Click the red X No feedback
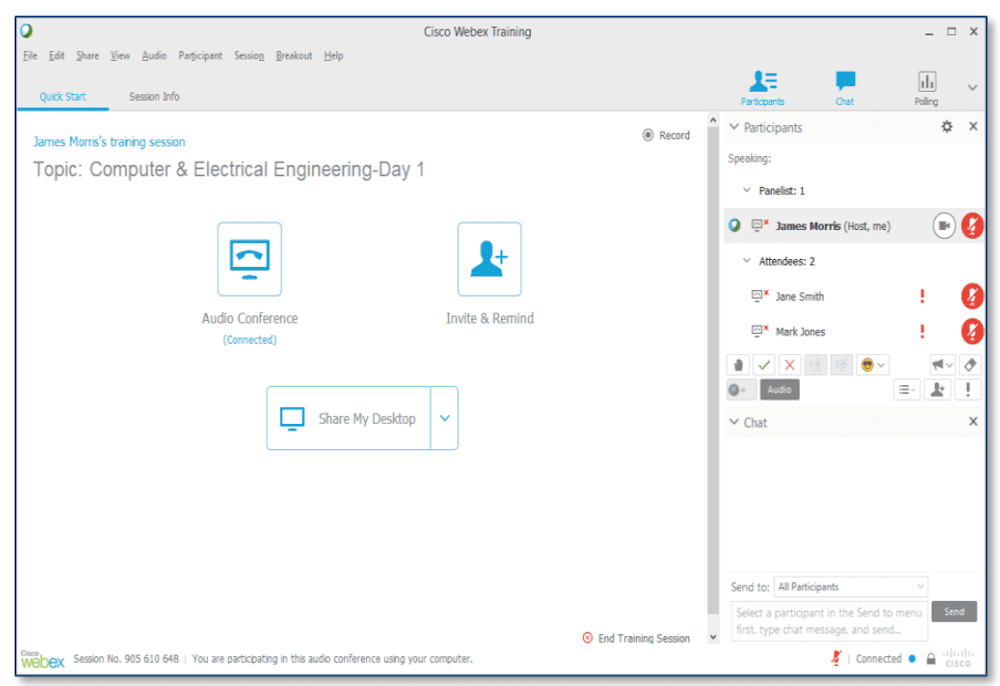The image size is (1000, 686). (x=790, y=365)
